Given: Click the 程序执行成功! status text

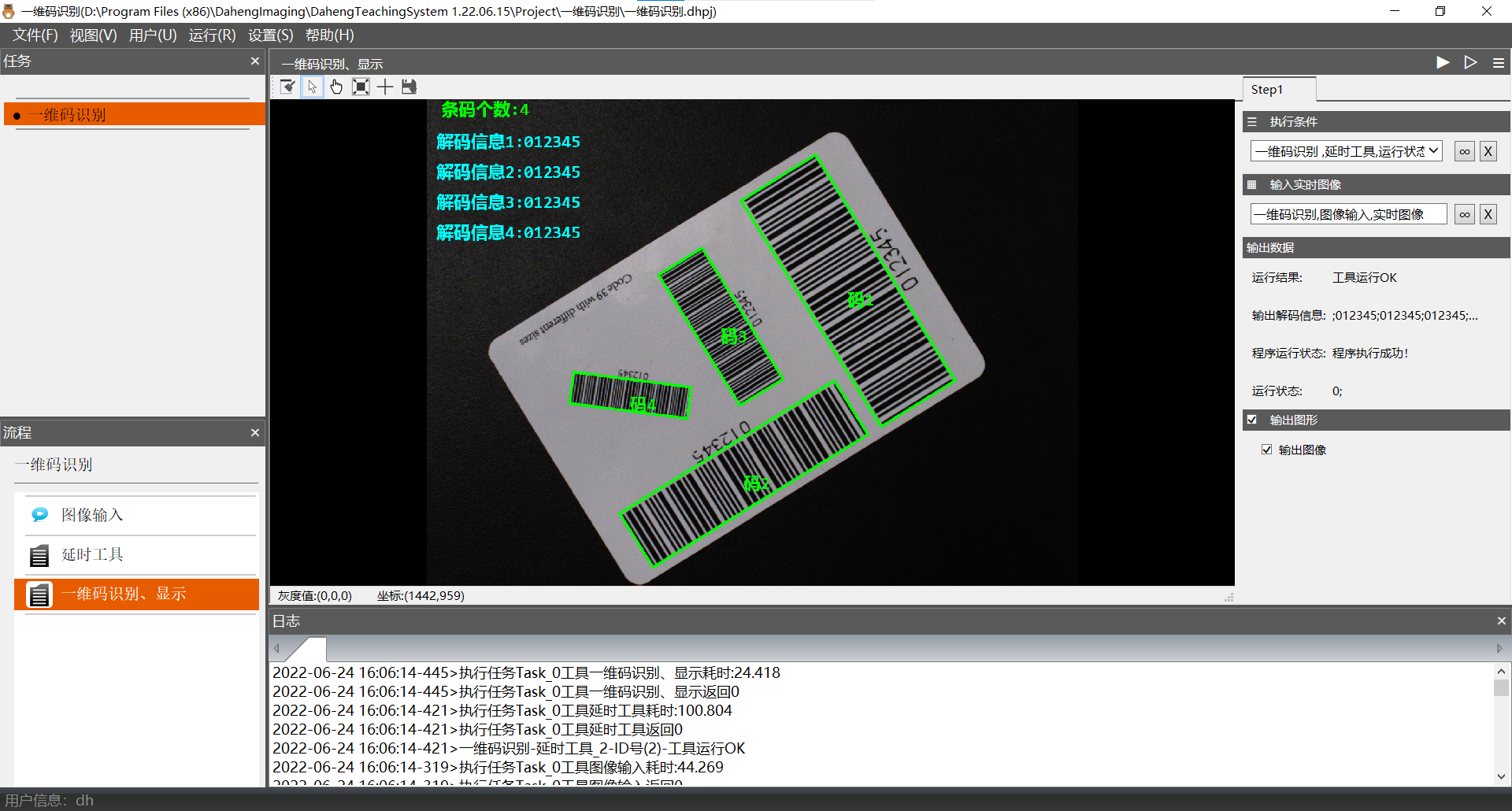Looking at the screenshot, I should (1370, 354).
